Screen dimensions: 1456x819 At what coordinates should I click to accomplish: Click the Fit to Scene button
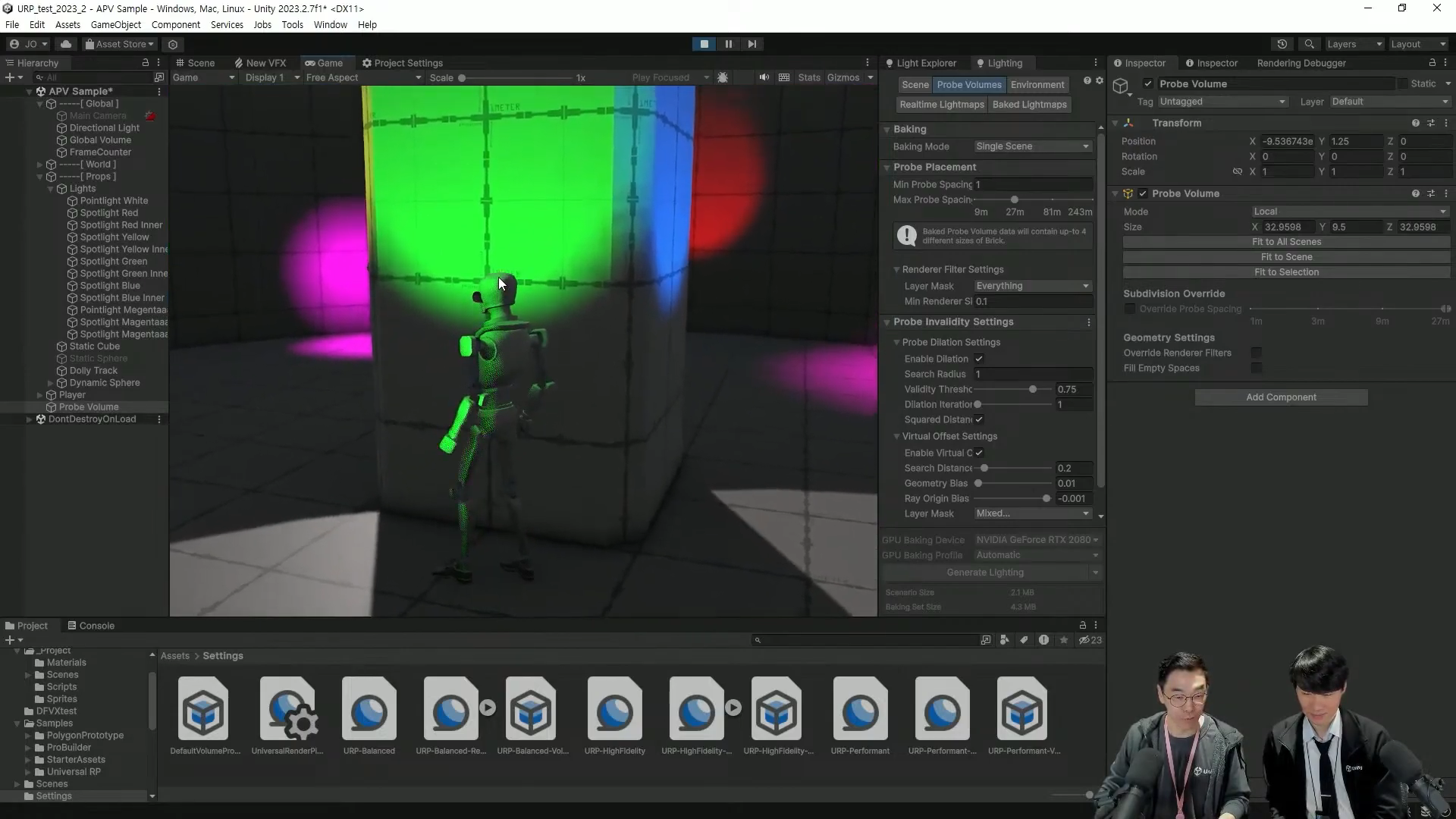click(x=1286, y=257)
